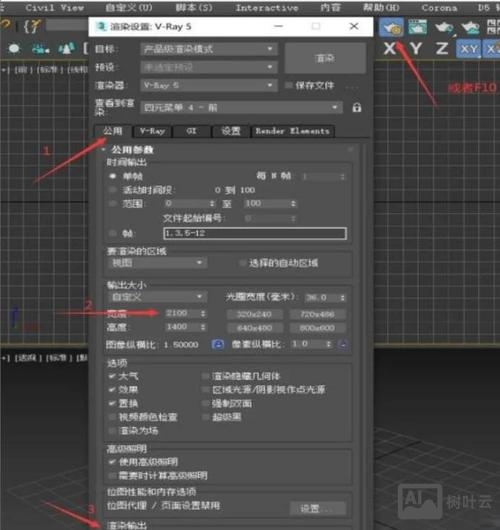The width and height of the screenshot is (500, 530).
Task: Click the XY plane constraint button
Action: pos(468,49)
